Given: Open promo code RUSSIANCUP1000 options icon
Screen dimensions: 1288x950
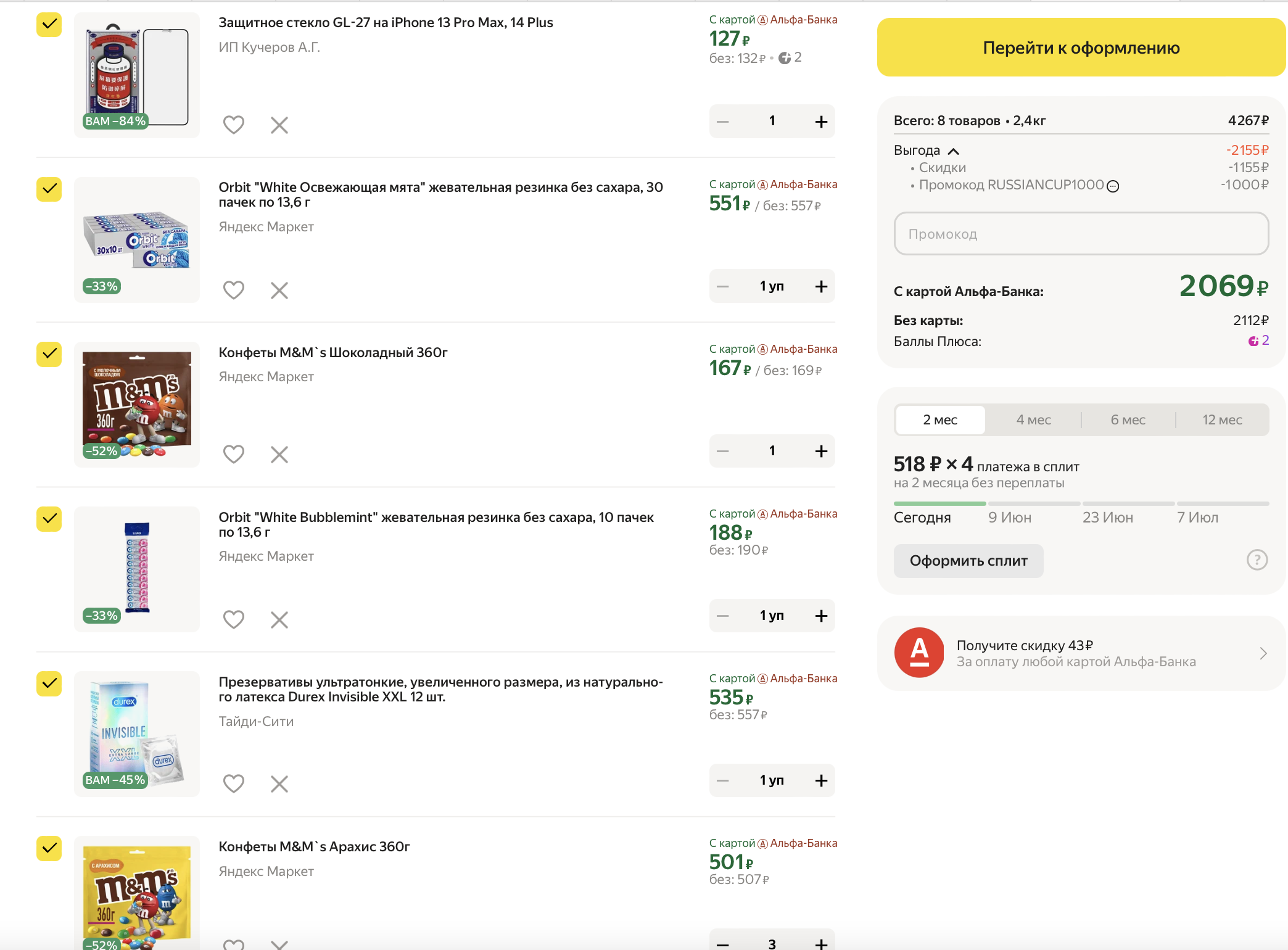Looking at the screenshot, I should [x=1113, y=186].
